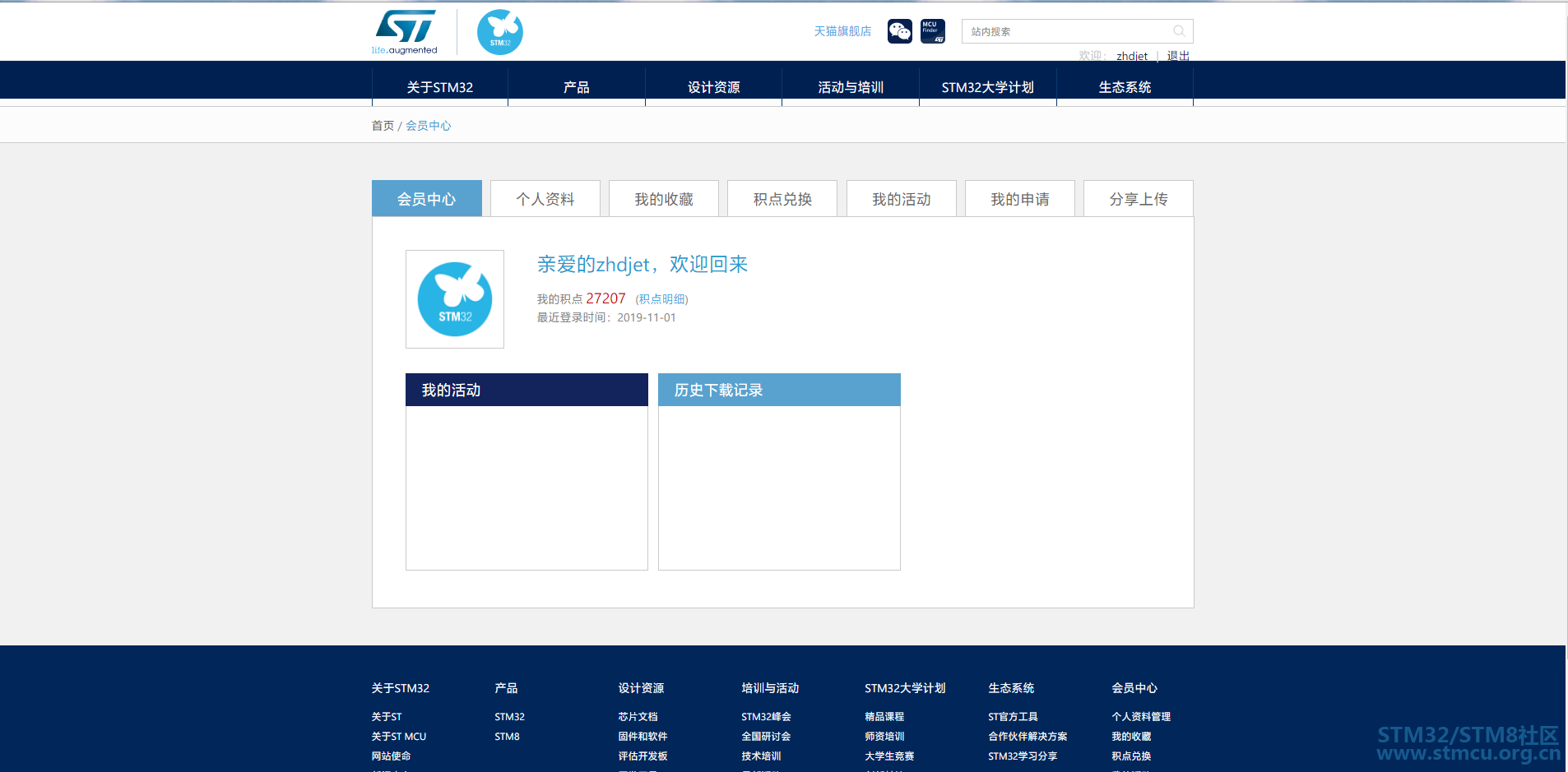Open the 全国研讨会 footer link
This screenshot has height=772, width=1568.
pos(766,737)
